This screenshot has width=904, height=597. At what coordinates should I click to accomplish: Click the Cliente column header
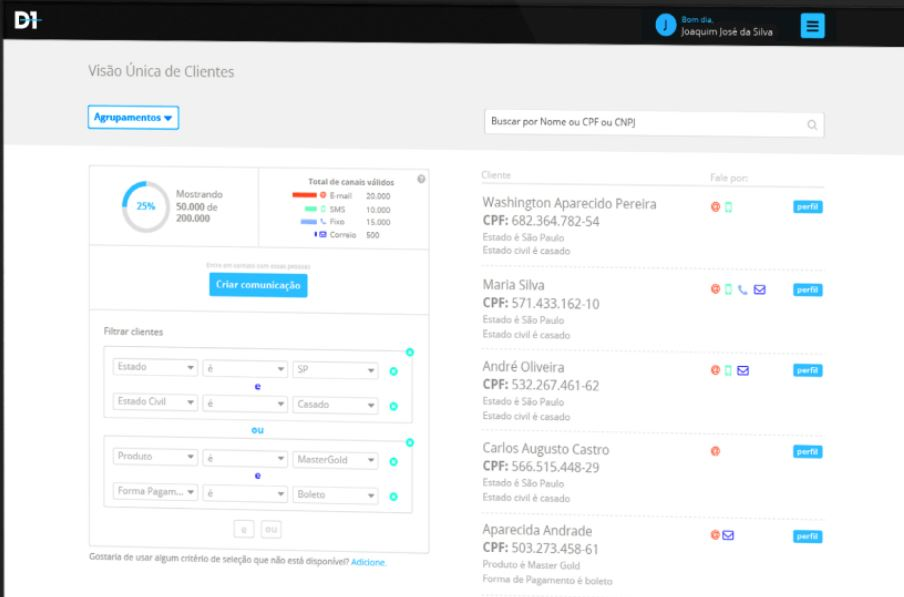[496, 175]
